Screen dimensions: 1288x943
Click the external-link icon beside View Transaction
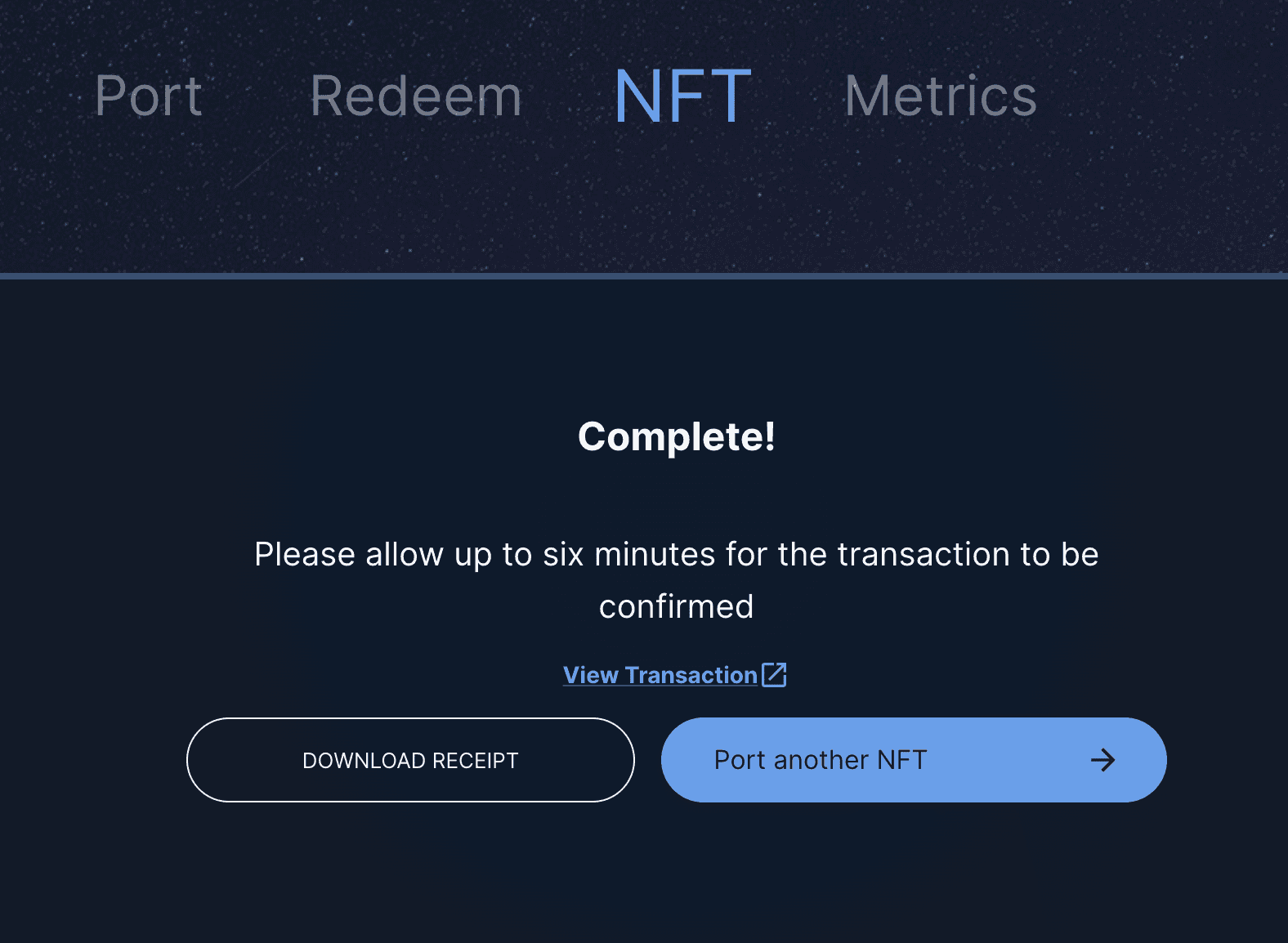[x=774, y=675]
